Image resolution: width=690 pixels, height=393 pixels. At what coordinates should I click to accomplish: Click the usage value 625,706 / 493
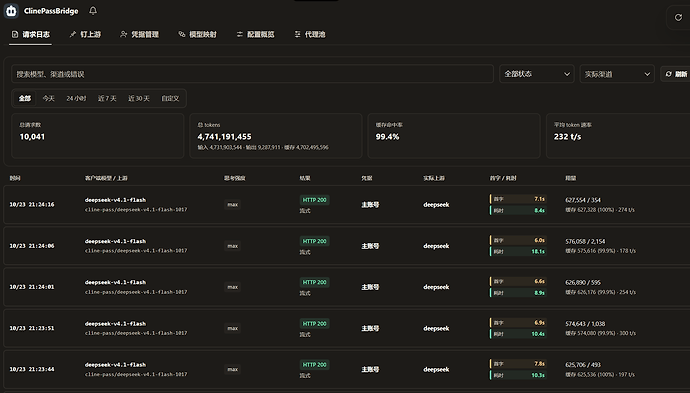pos(583,365)
